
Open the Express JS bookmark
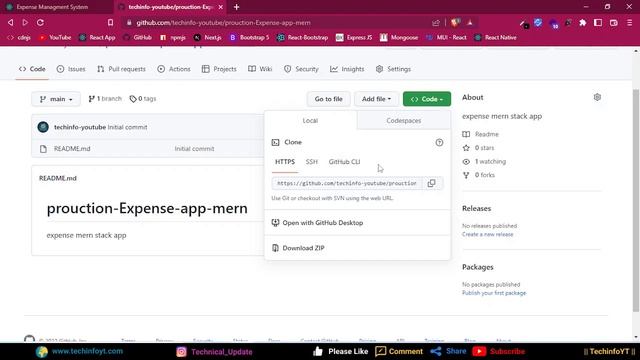tap(354, 38)
